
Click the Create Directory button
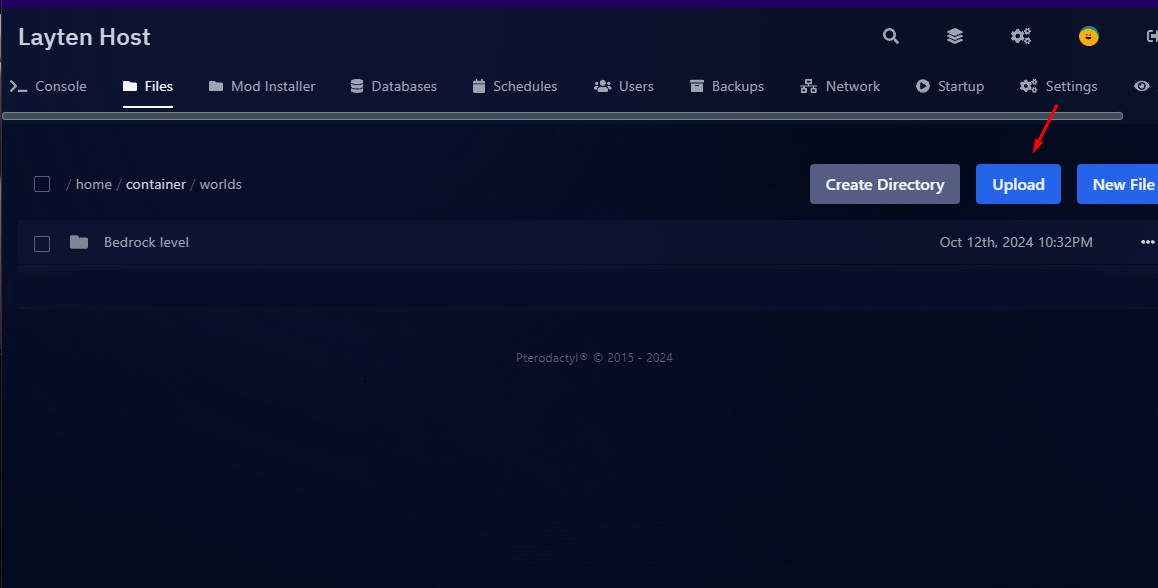[884, 184]
